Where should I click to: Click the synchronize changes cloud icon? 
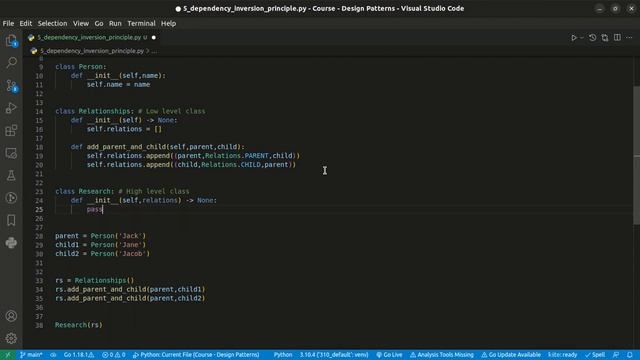coord(53,355)
